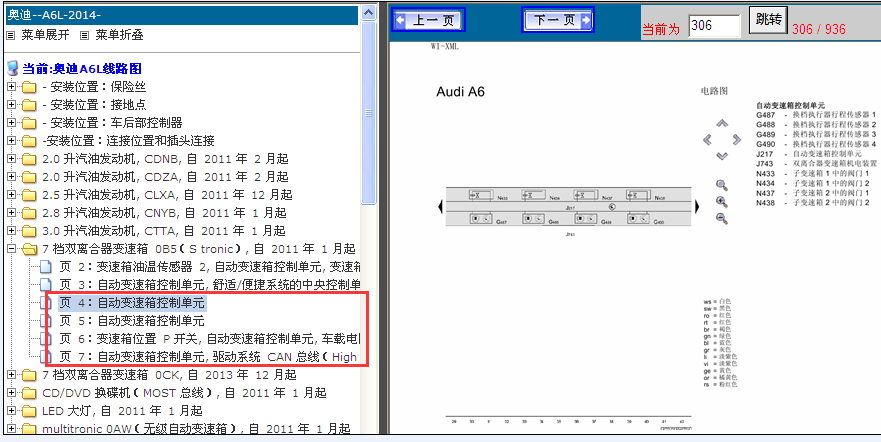Pan diagram right with the right arrow
Screen dimensions: 881x442
737,139
